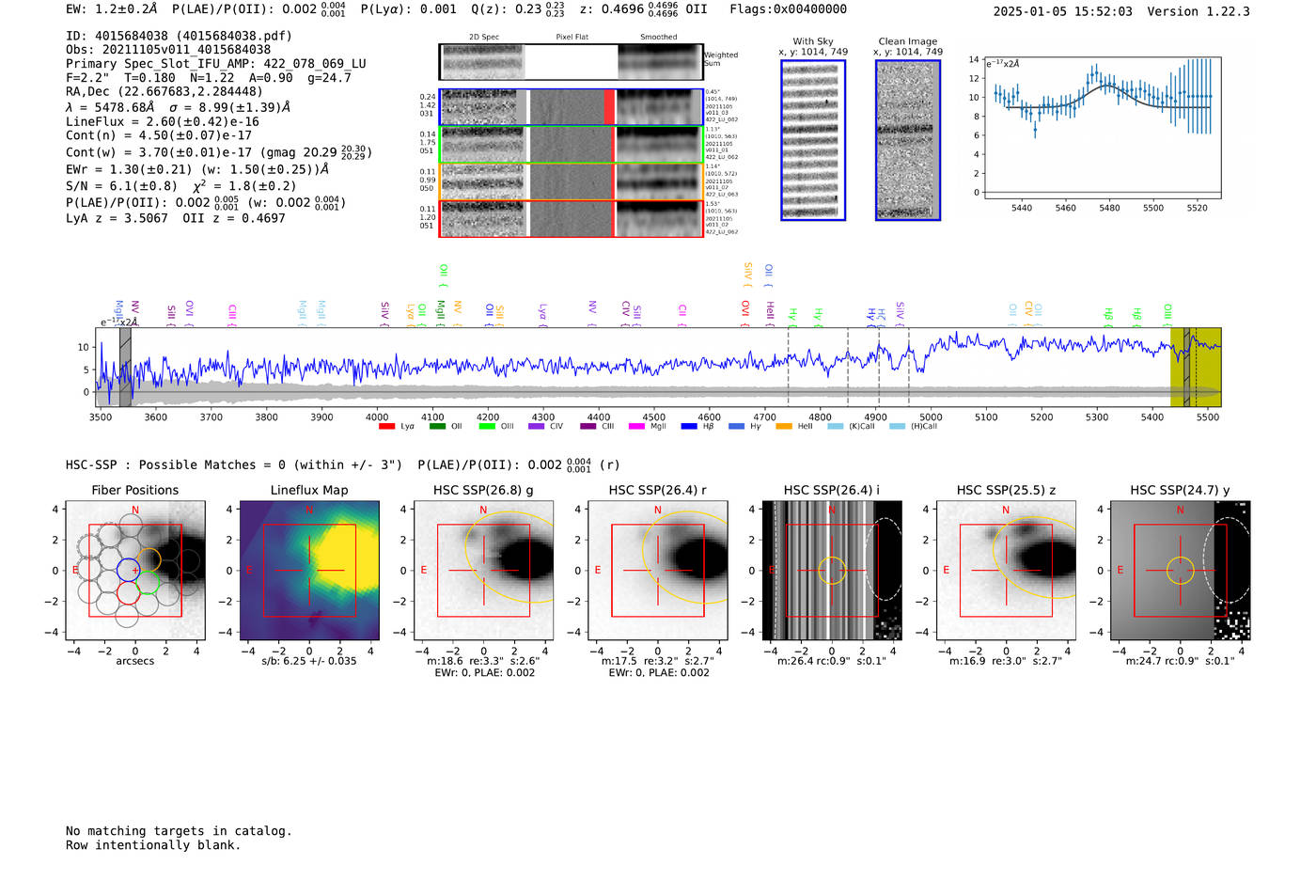
Task: Click the m:18.6 re:3.3" s:2.6" caption
Action: click(x=483, y=661)
